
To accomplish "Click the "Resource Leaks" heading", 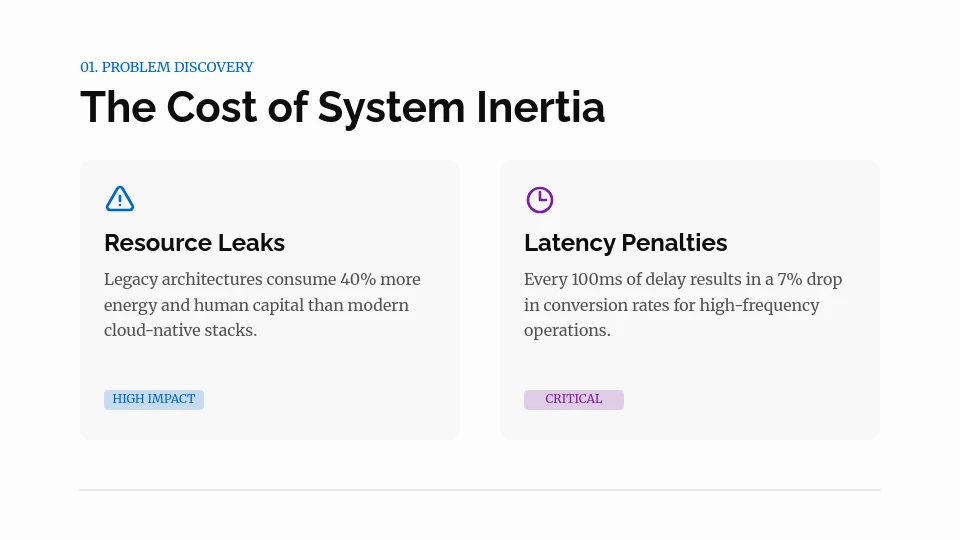I will coord(194,243).
